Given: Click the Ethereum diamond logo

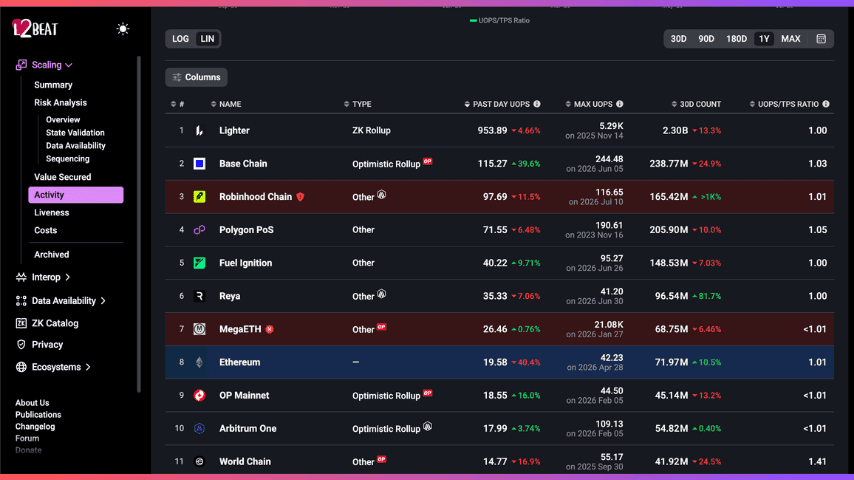Looking at the screenshot, I should pyautogui.click(x=199, y=362).
